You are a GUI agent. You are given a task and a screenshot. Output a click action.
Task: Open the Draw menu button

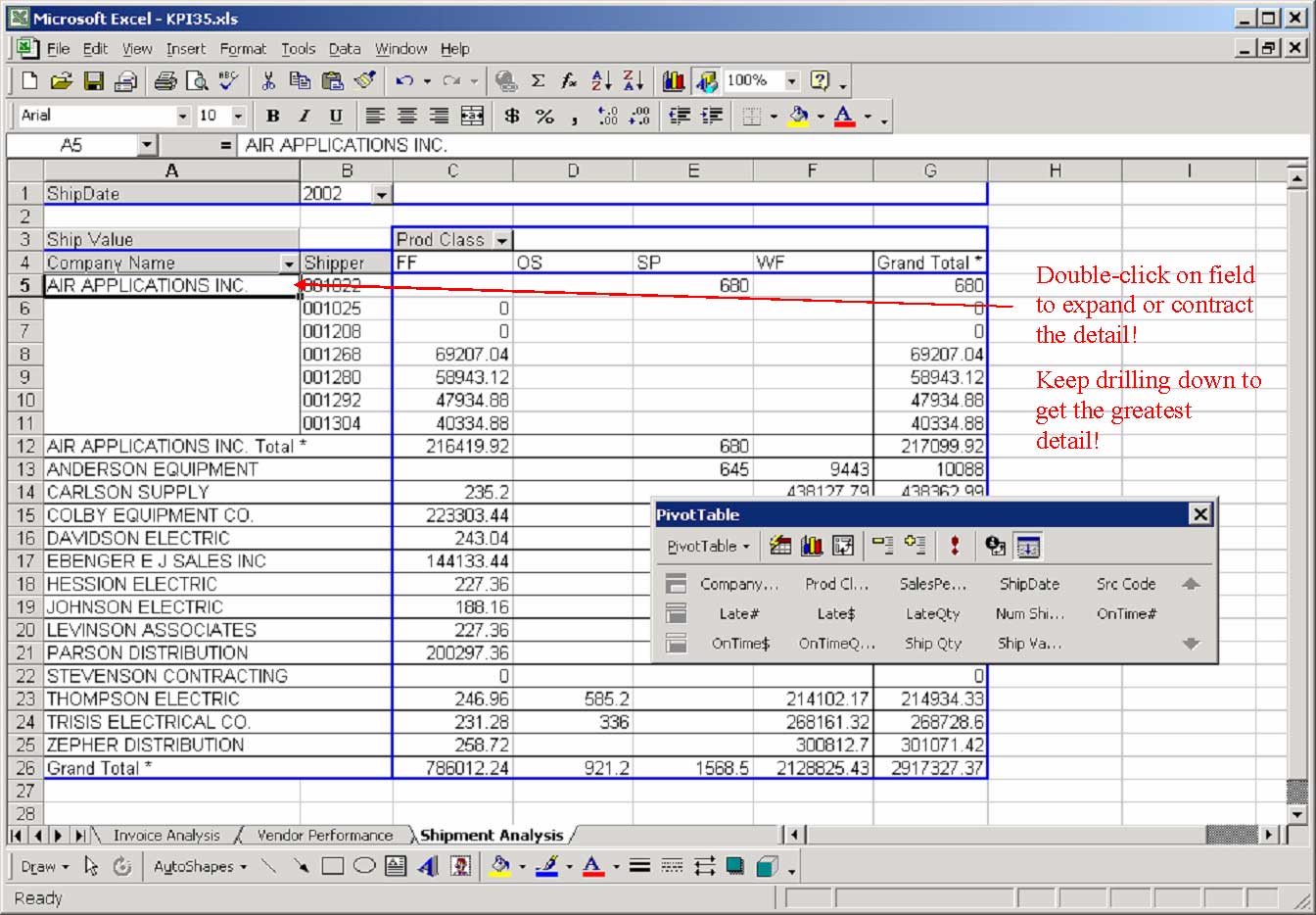click(x=45, y=866)
